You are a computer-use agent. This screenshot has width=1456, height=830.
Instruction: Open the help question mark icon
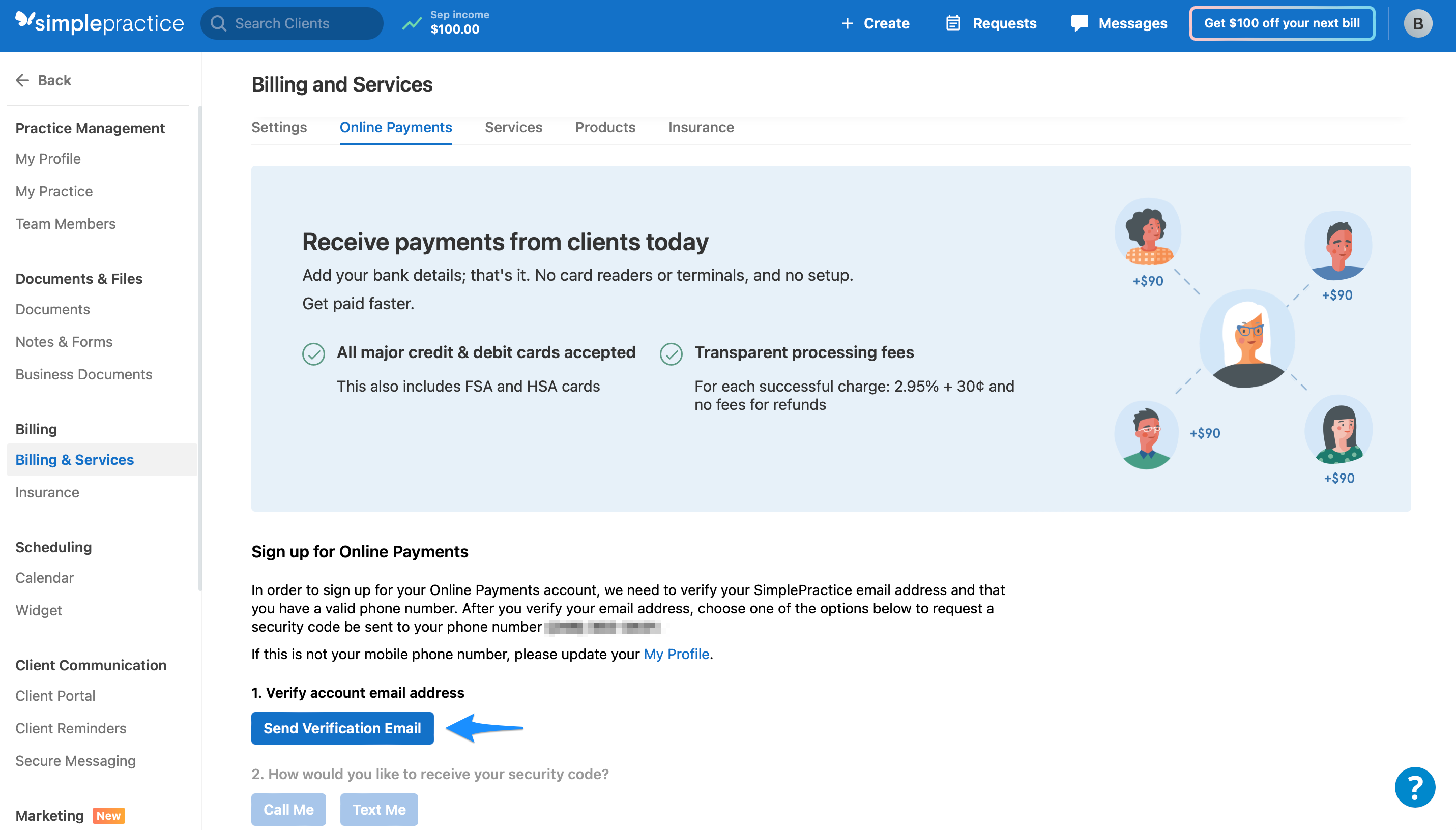(x=1415, y=787)
